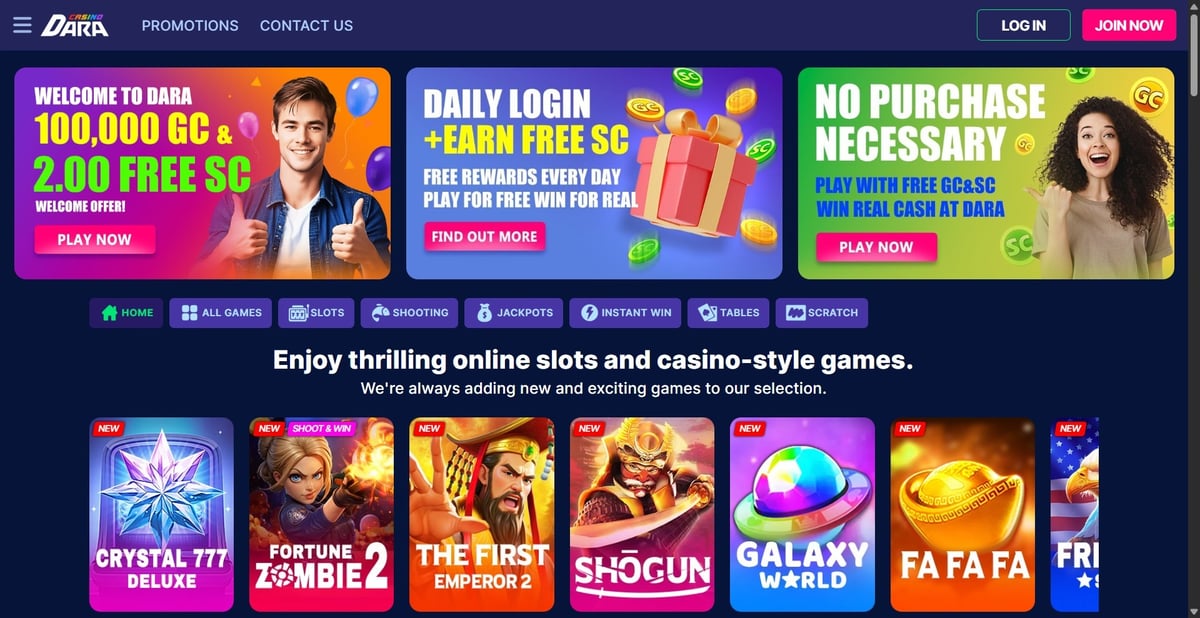Image resolution: width=1200 pixels, height=618 pixels.
Task: Open the hamburger menu icon
Action: 22,25
